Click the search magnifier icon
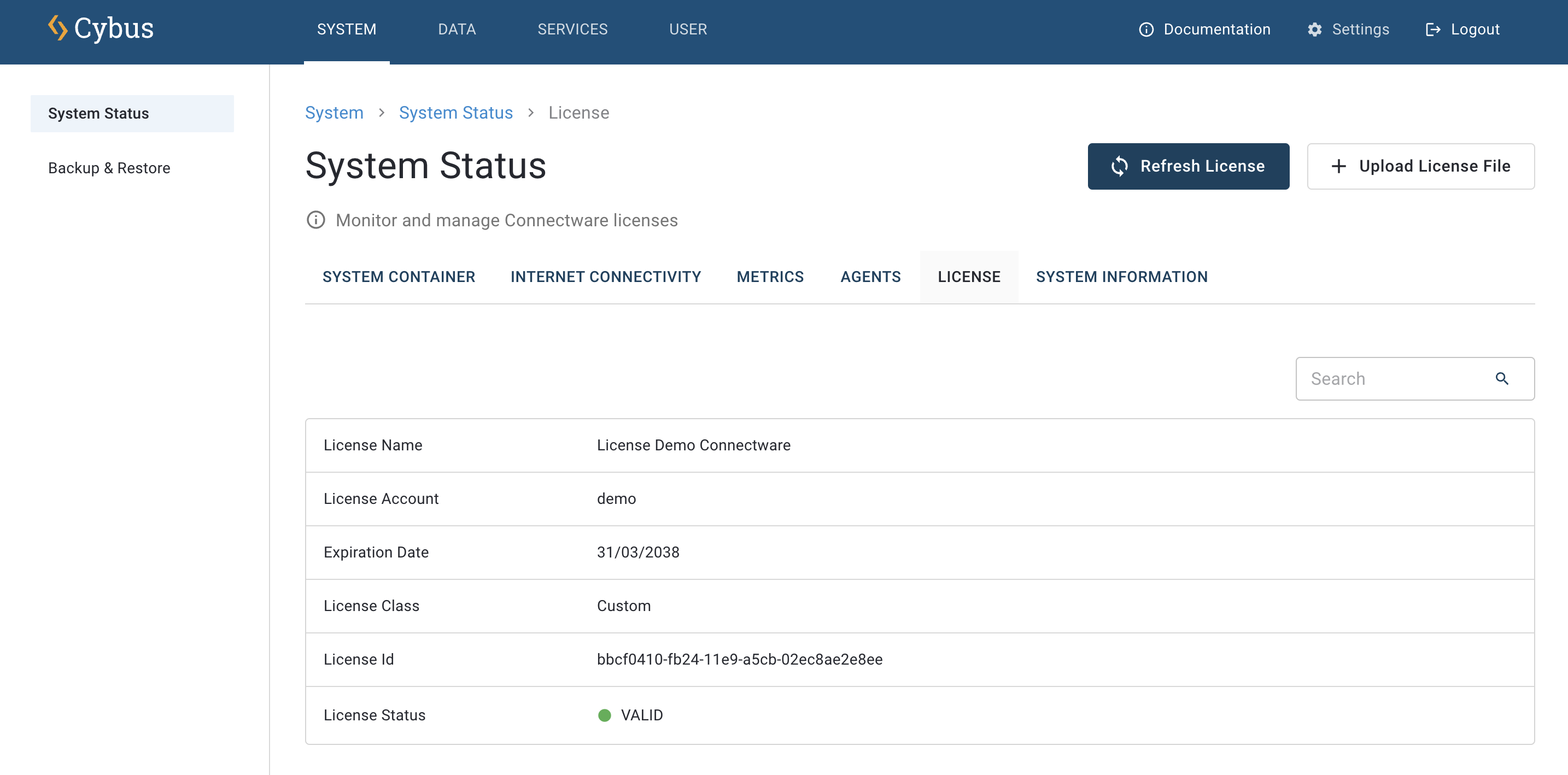 1502,378
